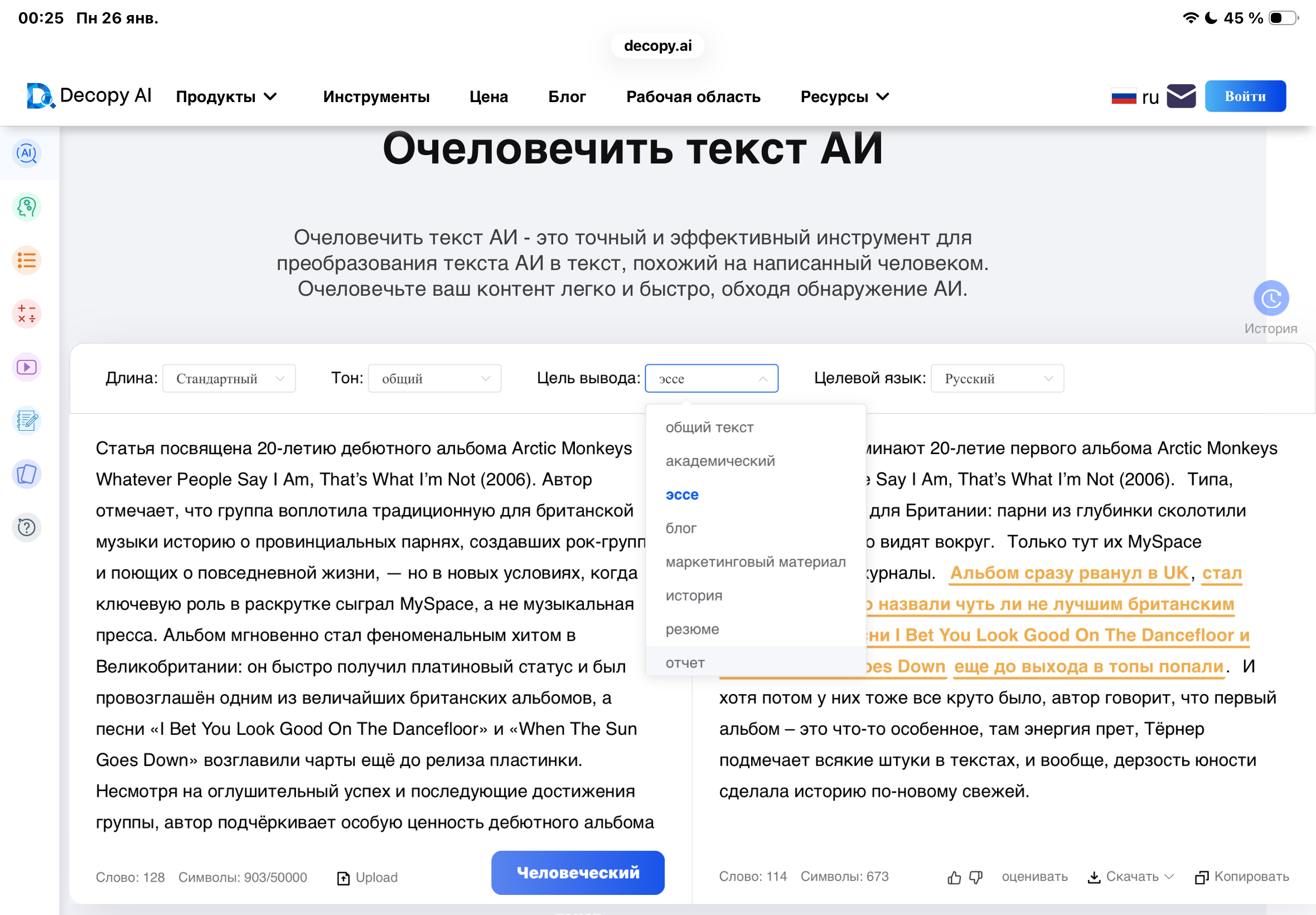Select the video tool in sidebar

tap(26, 368)
